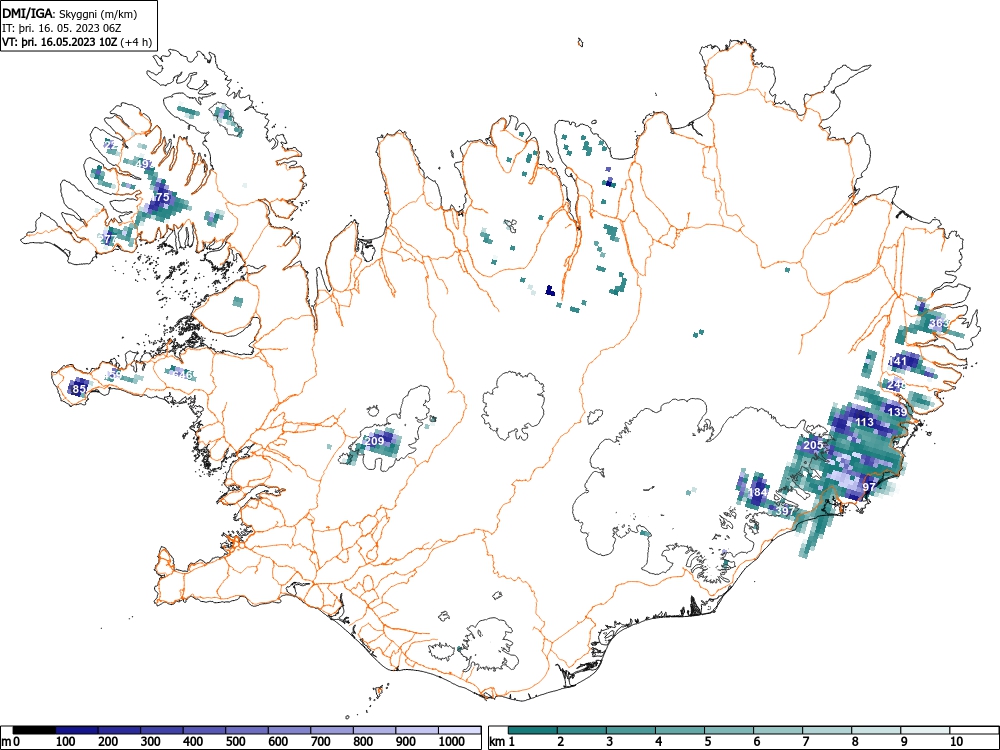Click the light swatch between km 9 and 10
Screen dimensions: 1000x750
coord(925,730)
